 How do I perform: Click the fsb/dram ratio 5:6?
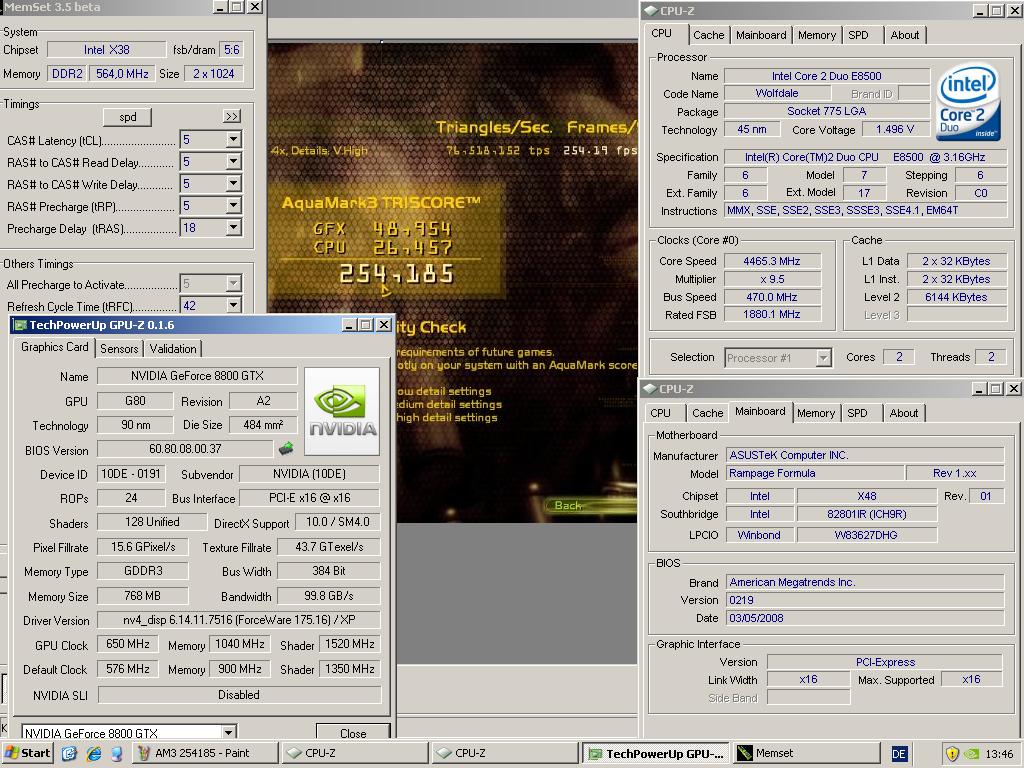click(x=231, y=50)
